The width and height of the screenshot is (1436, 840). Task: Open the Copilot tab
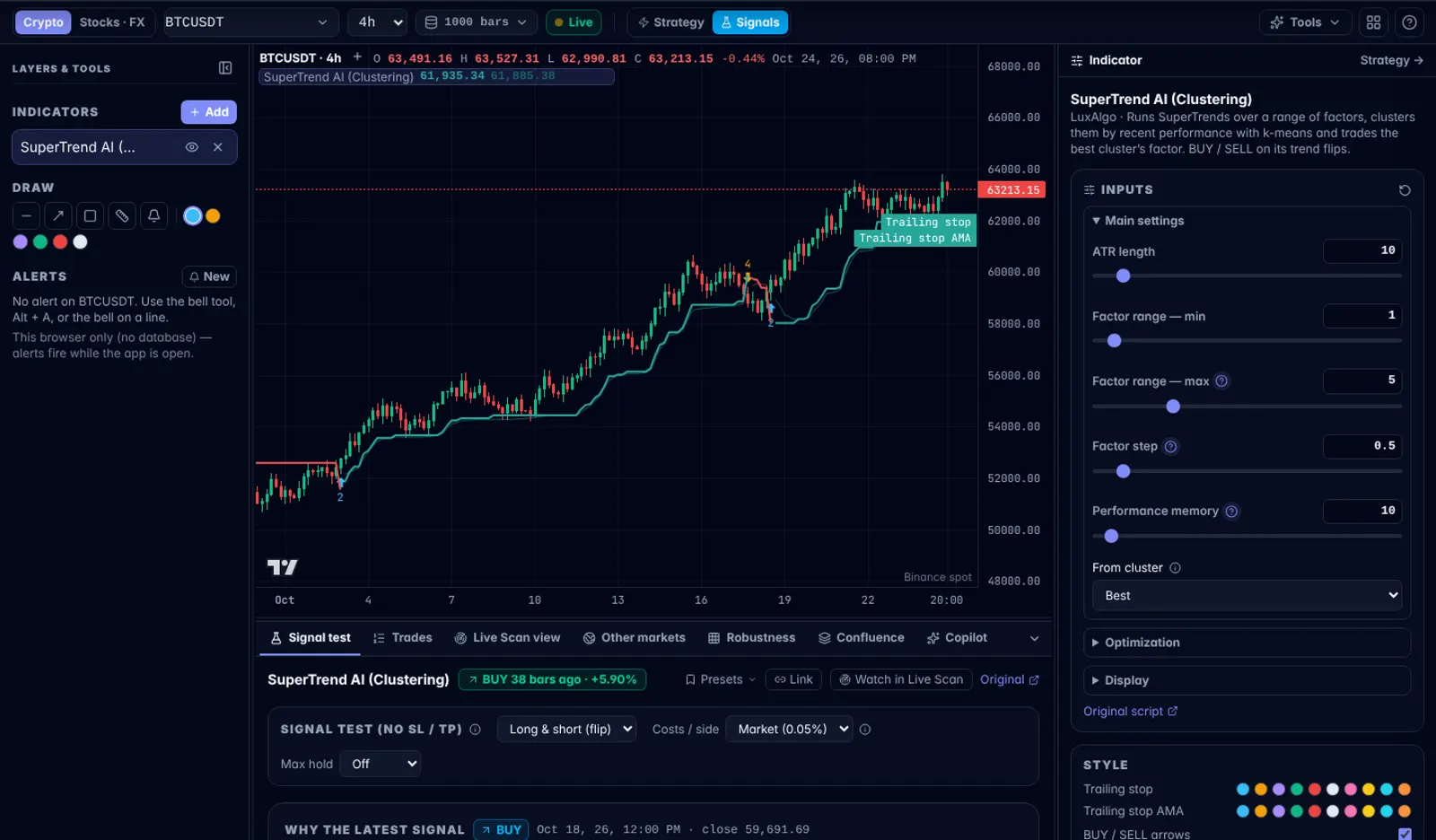click(x=957, y=638)
